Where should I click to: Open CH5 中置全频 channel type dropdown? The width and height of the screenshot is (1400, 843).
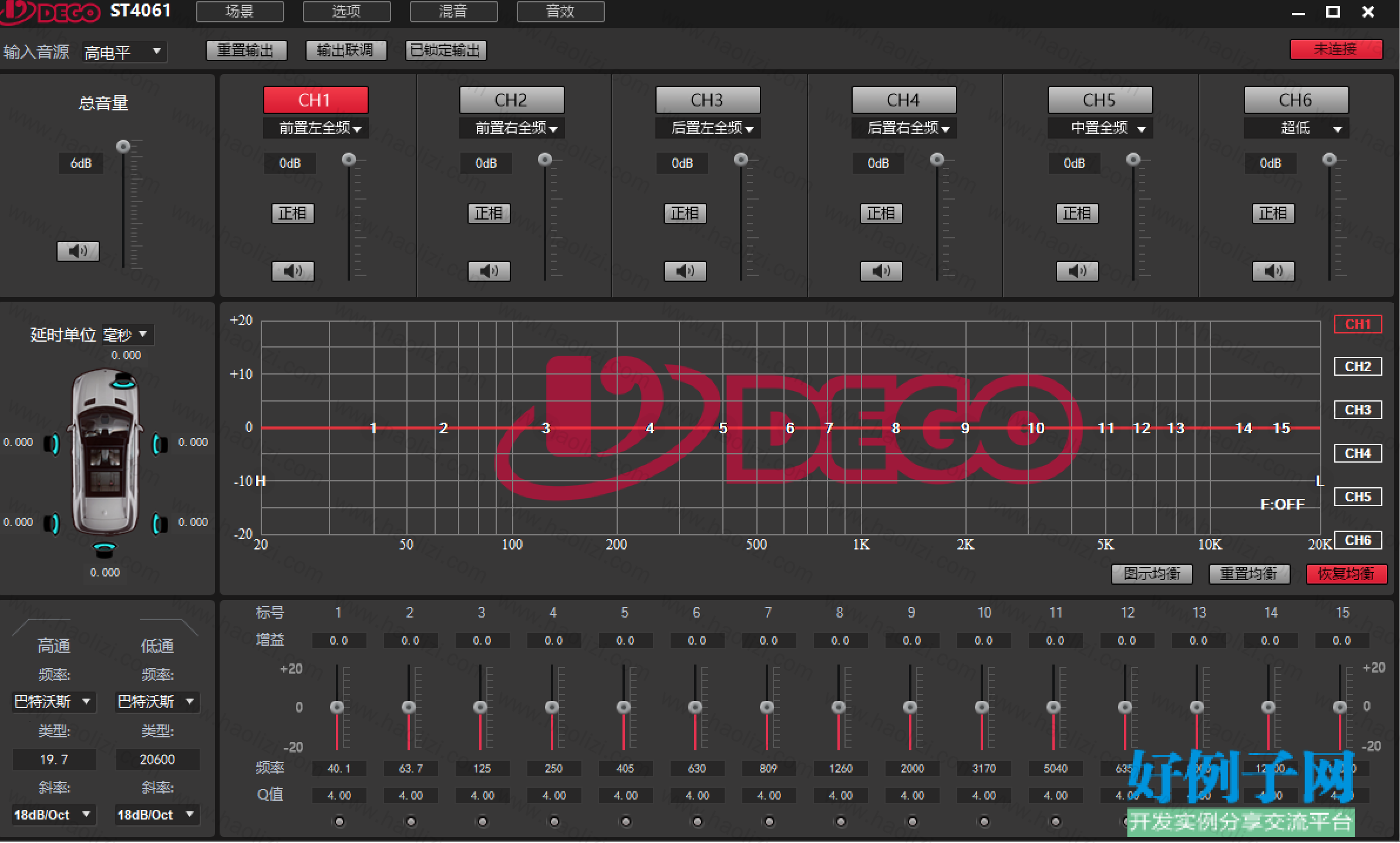point(1101,128)
